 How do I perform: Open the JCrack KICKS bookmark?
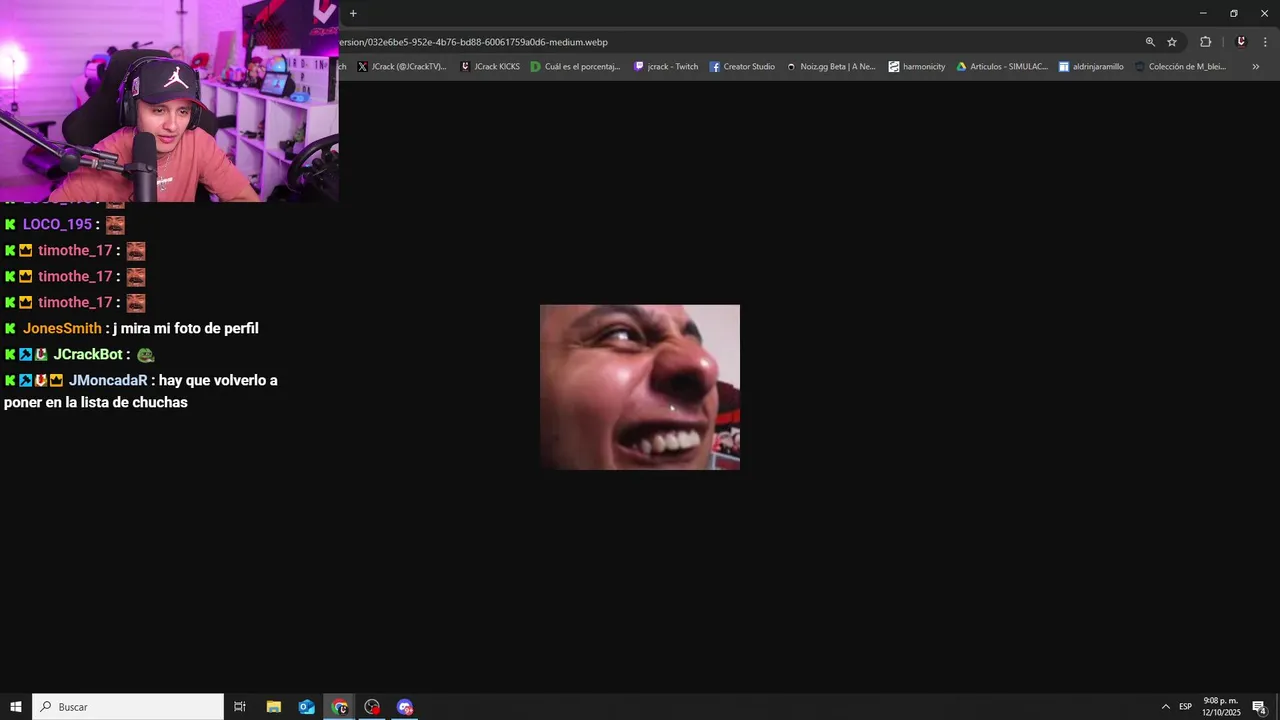(490, 67)
